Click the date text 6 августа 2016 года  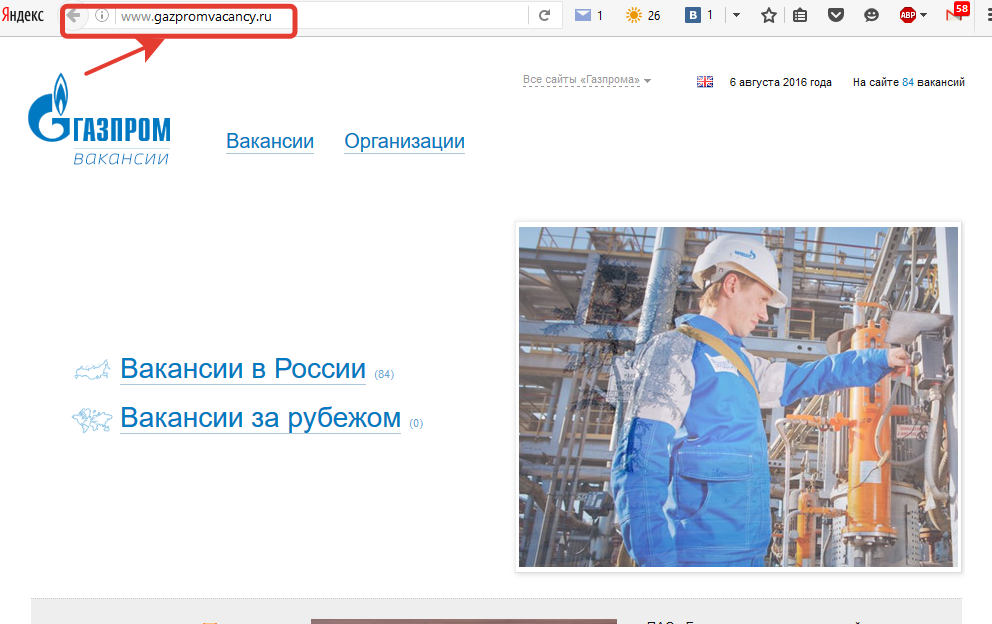coord(781,82)
